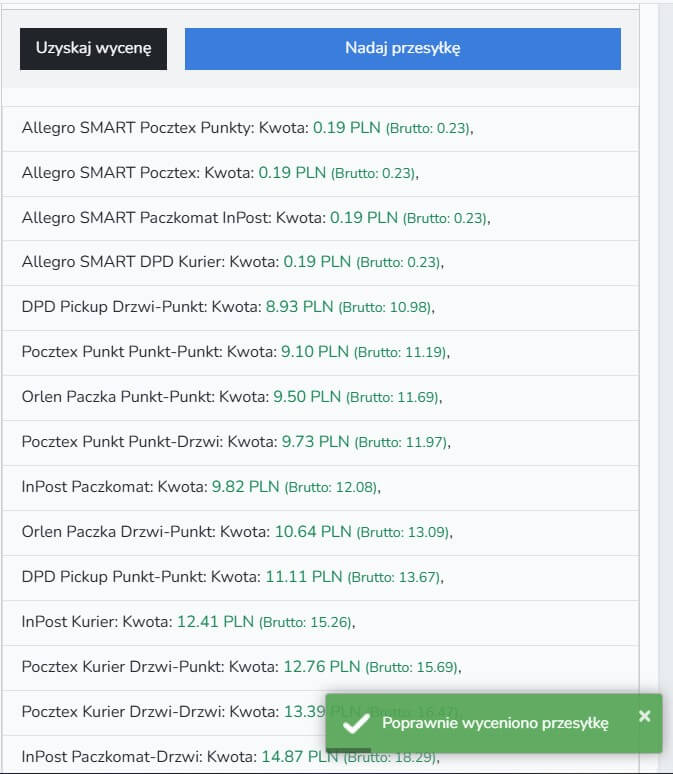This screenshot has width=673, height=774.
Task: Select DPD Pickup Punkt-Punkt row
Action: click(231, 577)
